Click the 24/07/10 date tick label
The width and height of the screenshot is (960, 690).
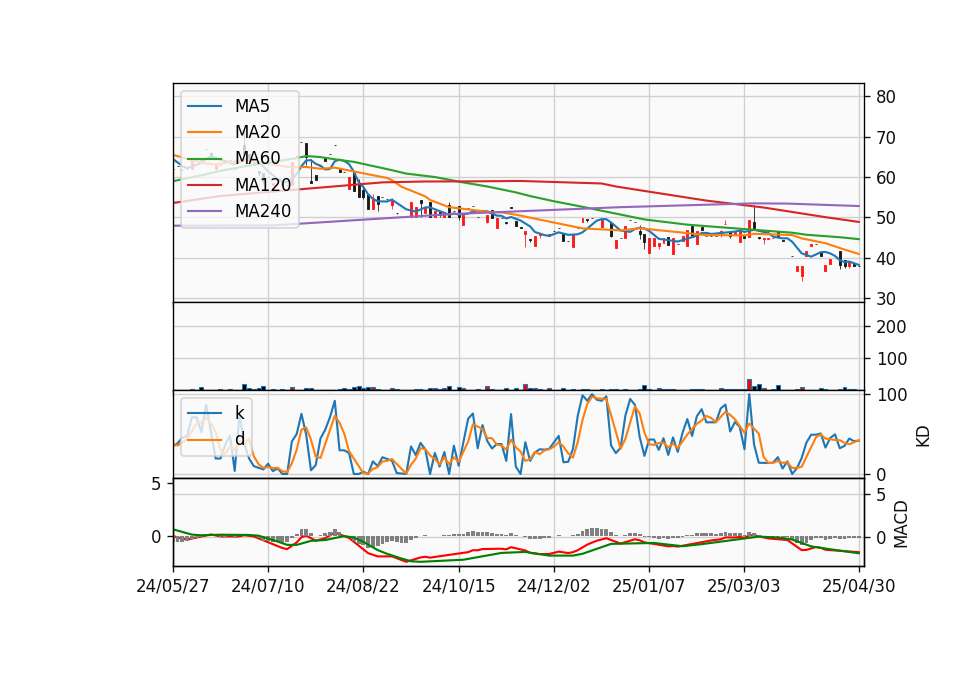click(x=268, y=586)
